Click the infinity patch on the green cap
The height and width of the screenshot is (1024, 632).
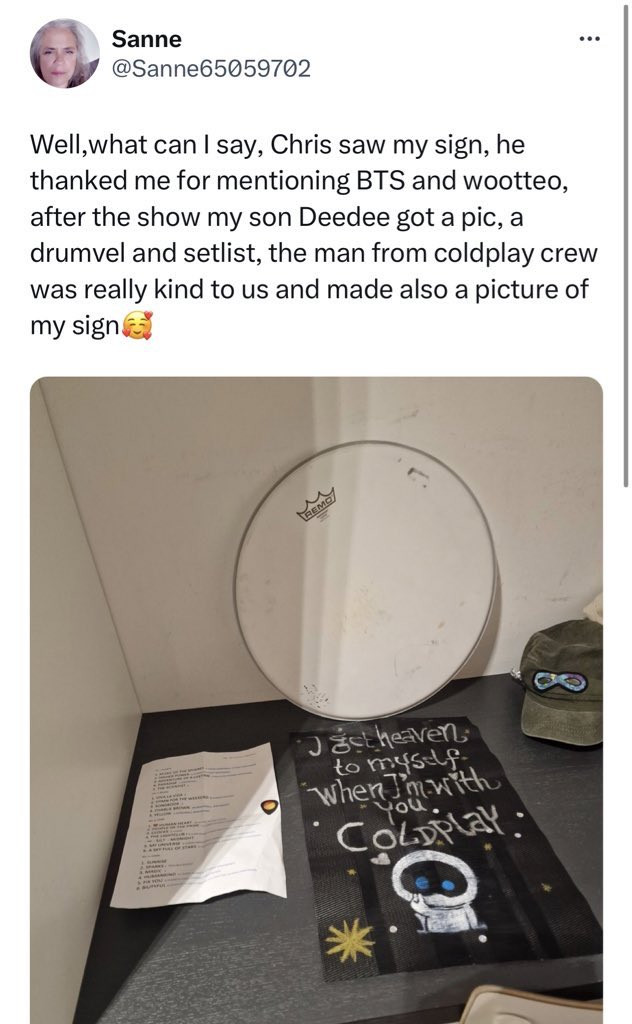pyautogui.click(x=560, y=680)
